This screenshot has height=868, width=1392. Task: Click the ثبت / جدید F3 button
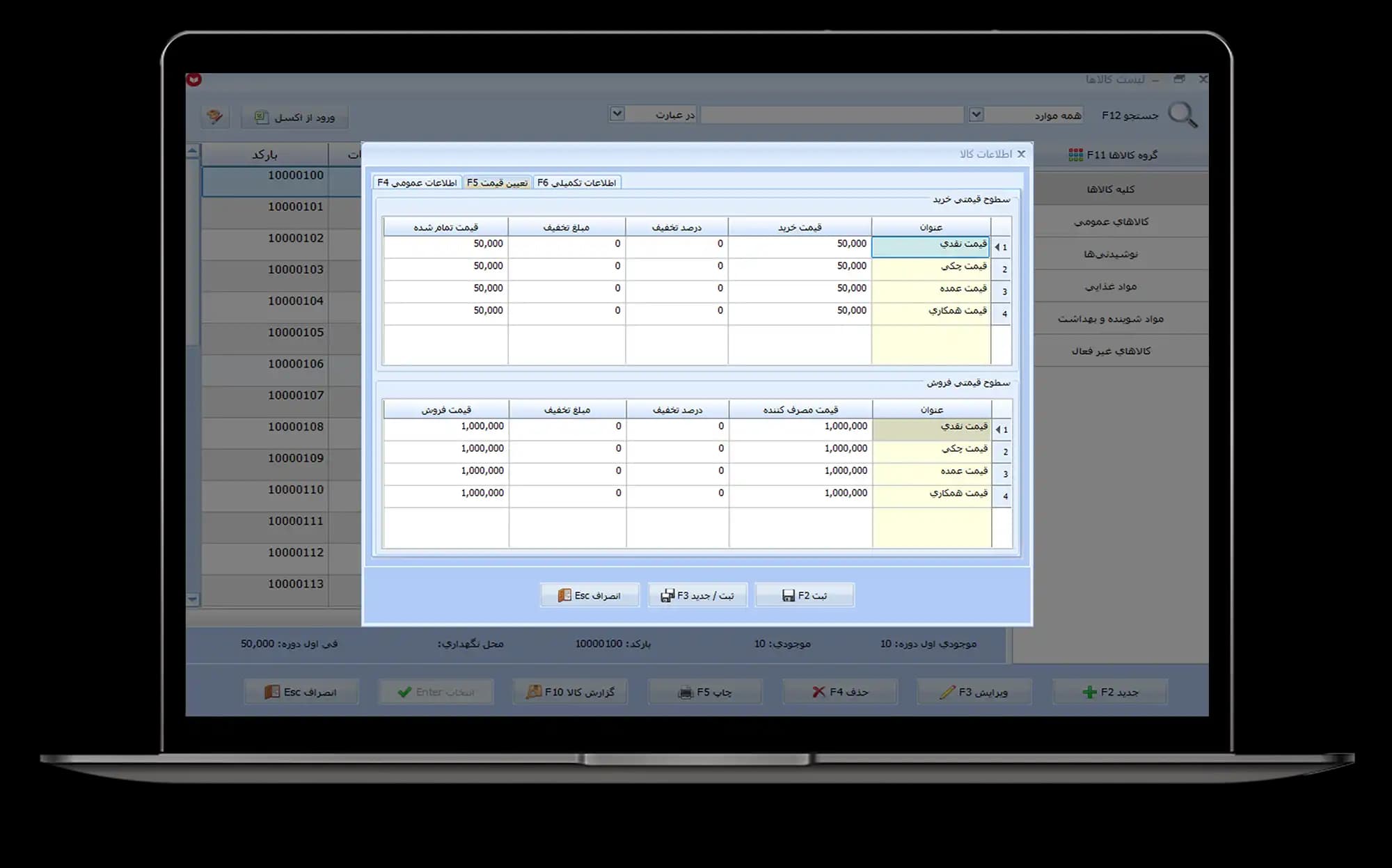click(697, 595)
